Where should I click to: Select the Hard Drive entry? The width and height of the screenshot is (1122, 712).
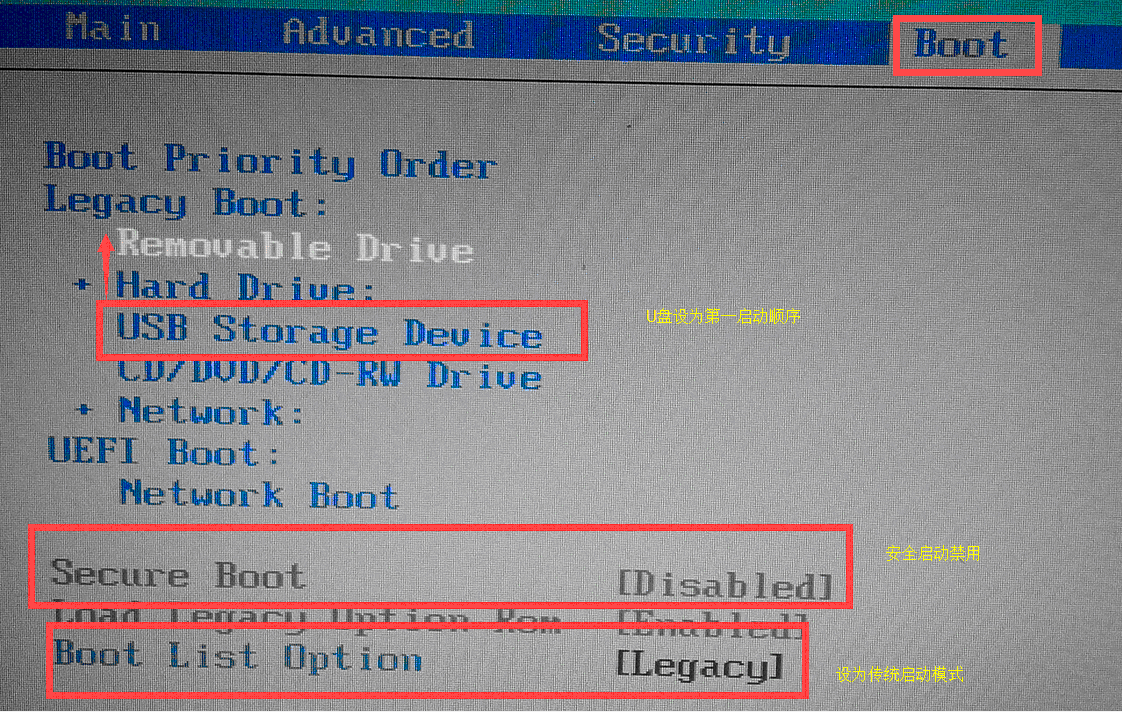coord(245,287)
